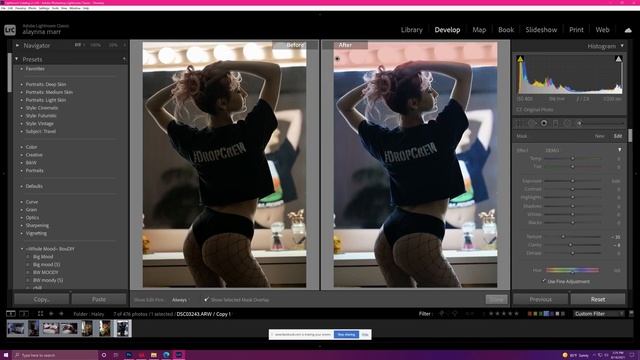Viewport: 640px width, 360px height.
Task: Toggle filter switch at filmstrip end
Action: click(x=631, y=313)
